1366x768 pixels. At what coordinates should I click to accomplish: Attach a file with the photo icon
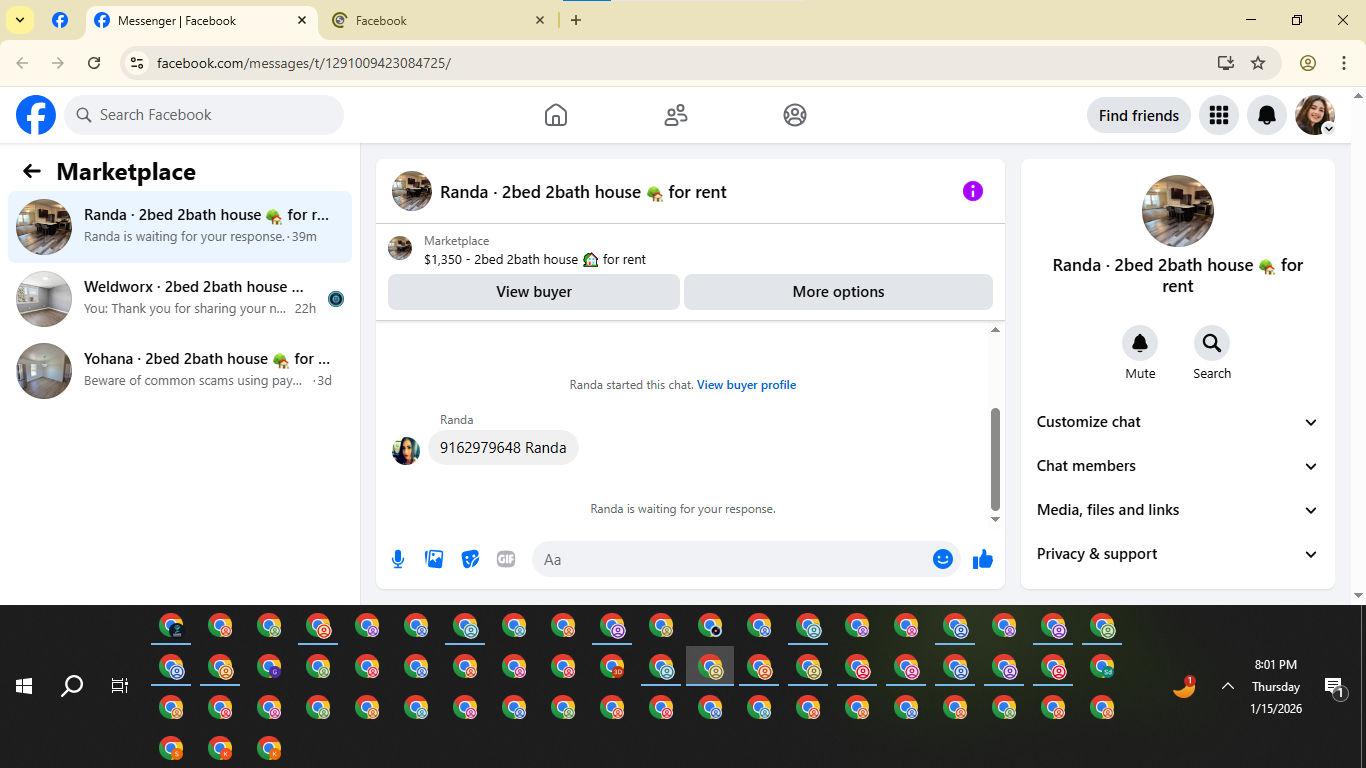pyautogui.click(x=434, y=559)
